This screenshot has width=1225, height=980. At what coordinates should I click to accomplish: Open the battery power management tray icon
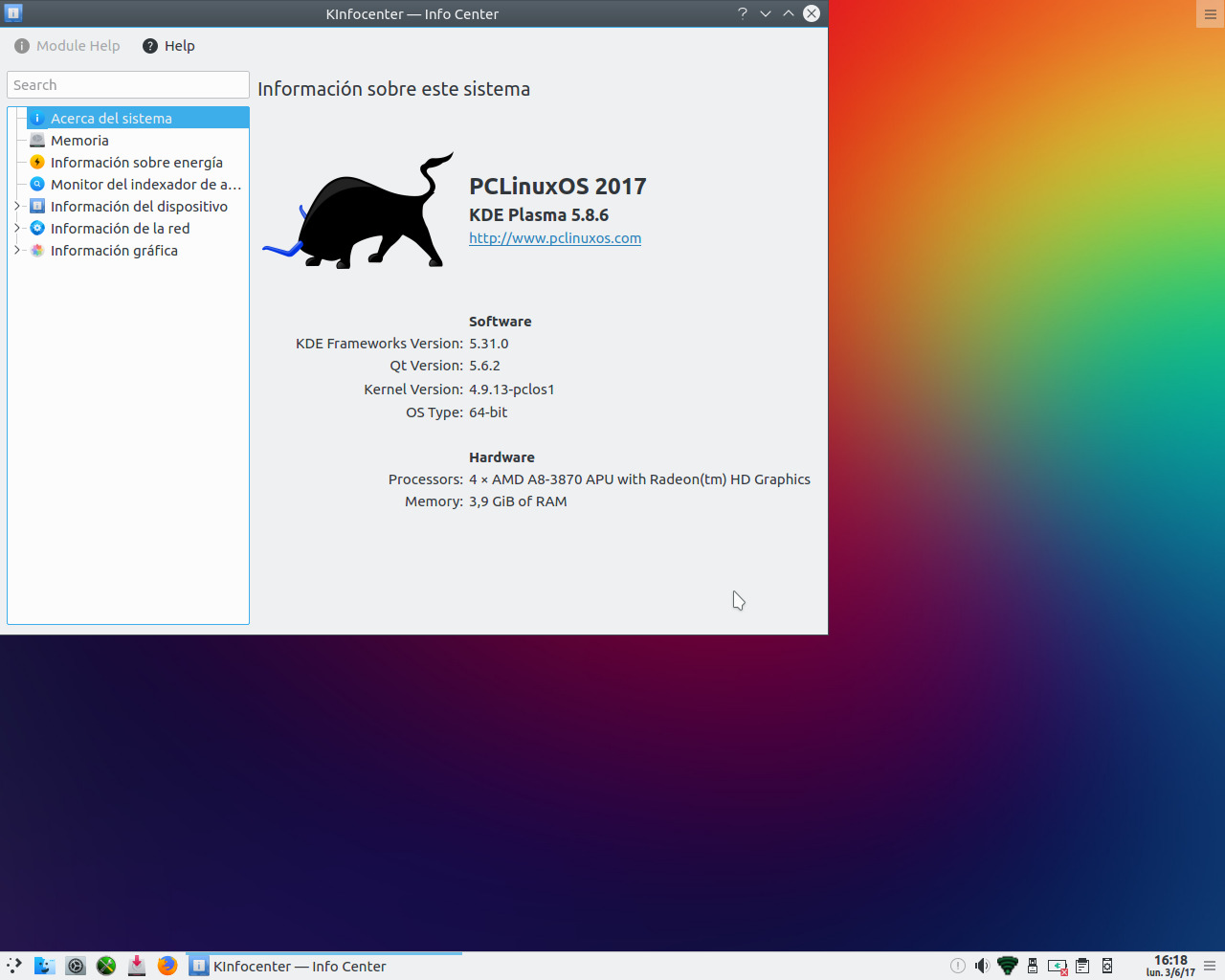[x=1058, y=967]
